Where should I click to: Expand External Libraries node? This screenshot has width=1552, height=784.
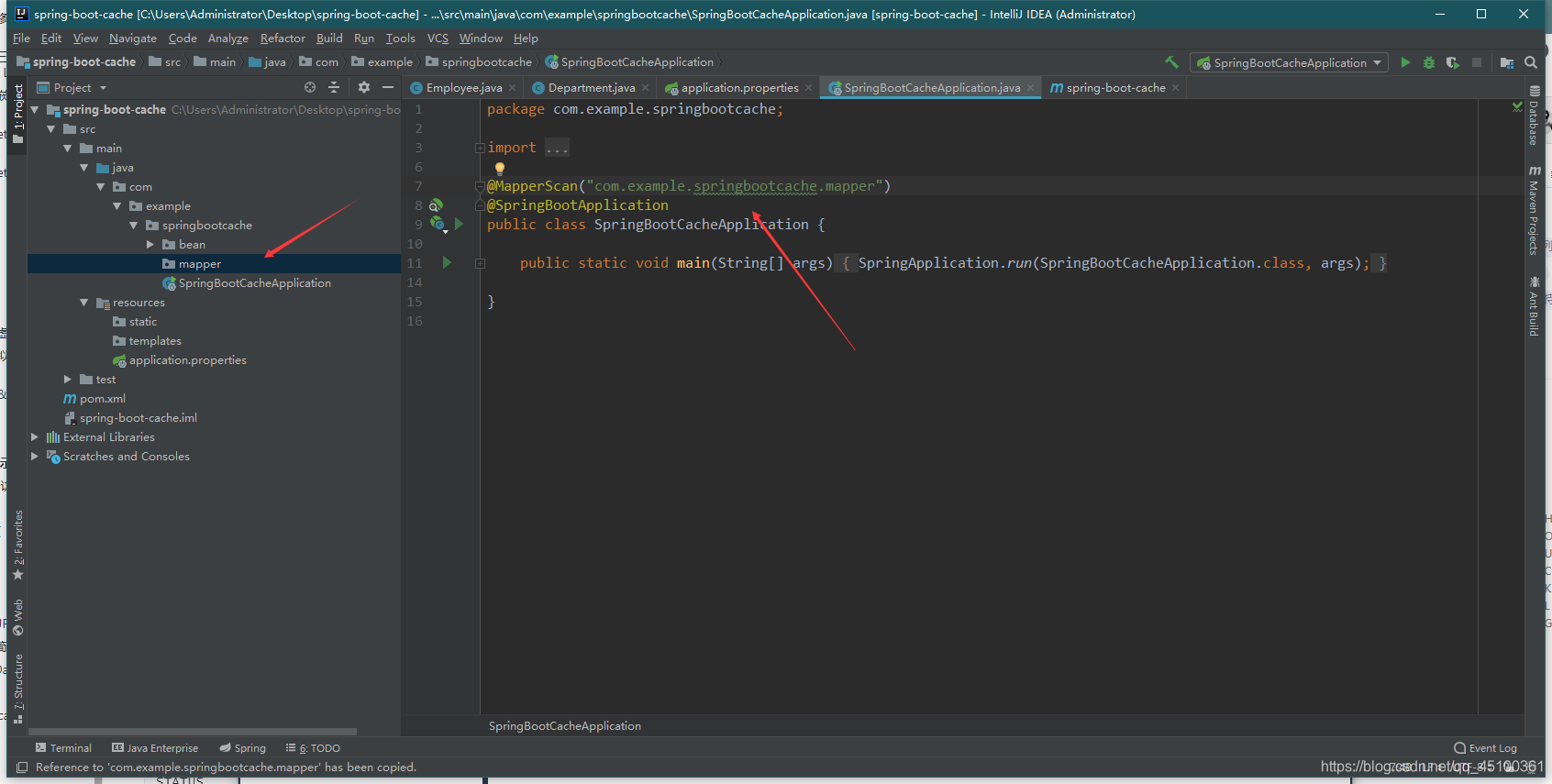[x=35, y=437]
